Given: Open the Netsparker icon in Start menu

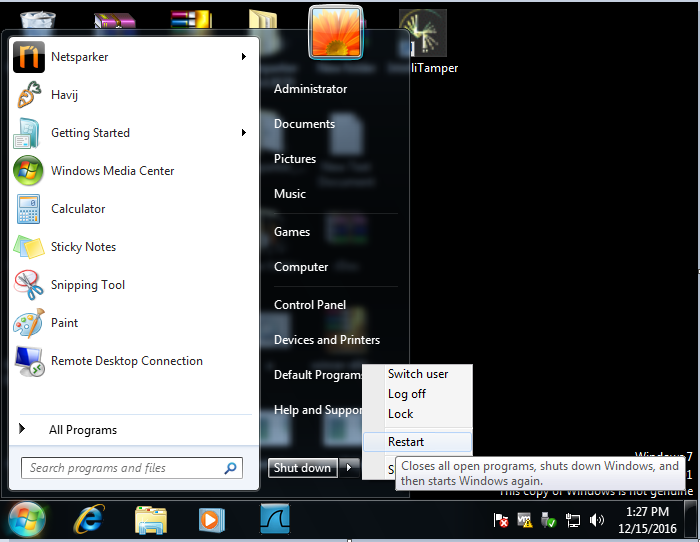Looking at the screenshot, I should pos(29,57).
